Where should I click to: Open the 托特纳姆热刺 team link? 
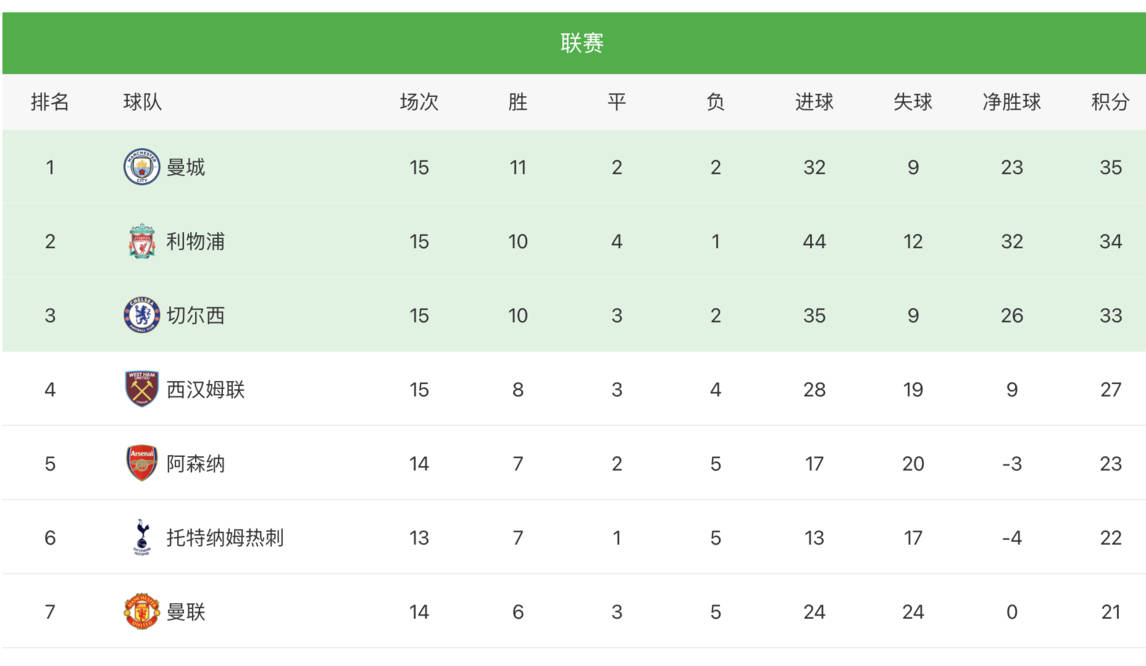[225, 537]
